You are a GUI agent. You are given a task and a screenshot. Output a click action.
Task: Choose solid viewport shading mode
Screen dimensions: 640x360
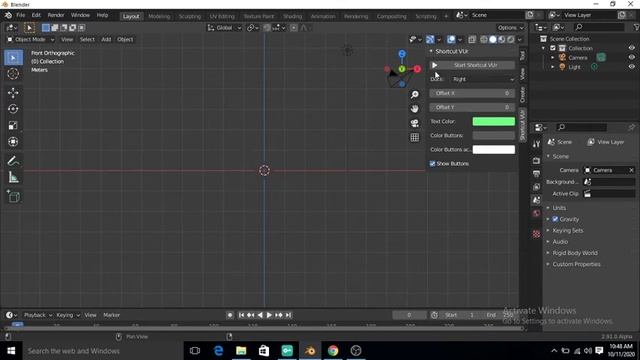pos(493,40)
